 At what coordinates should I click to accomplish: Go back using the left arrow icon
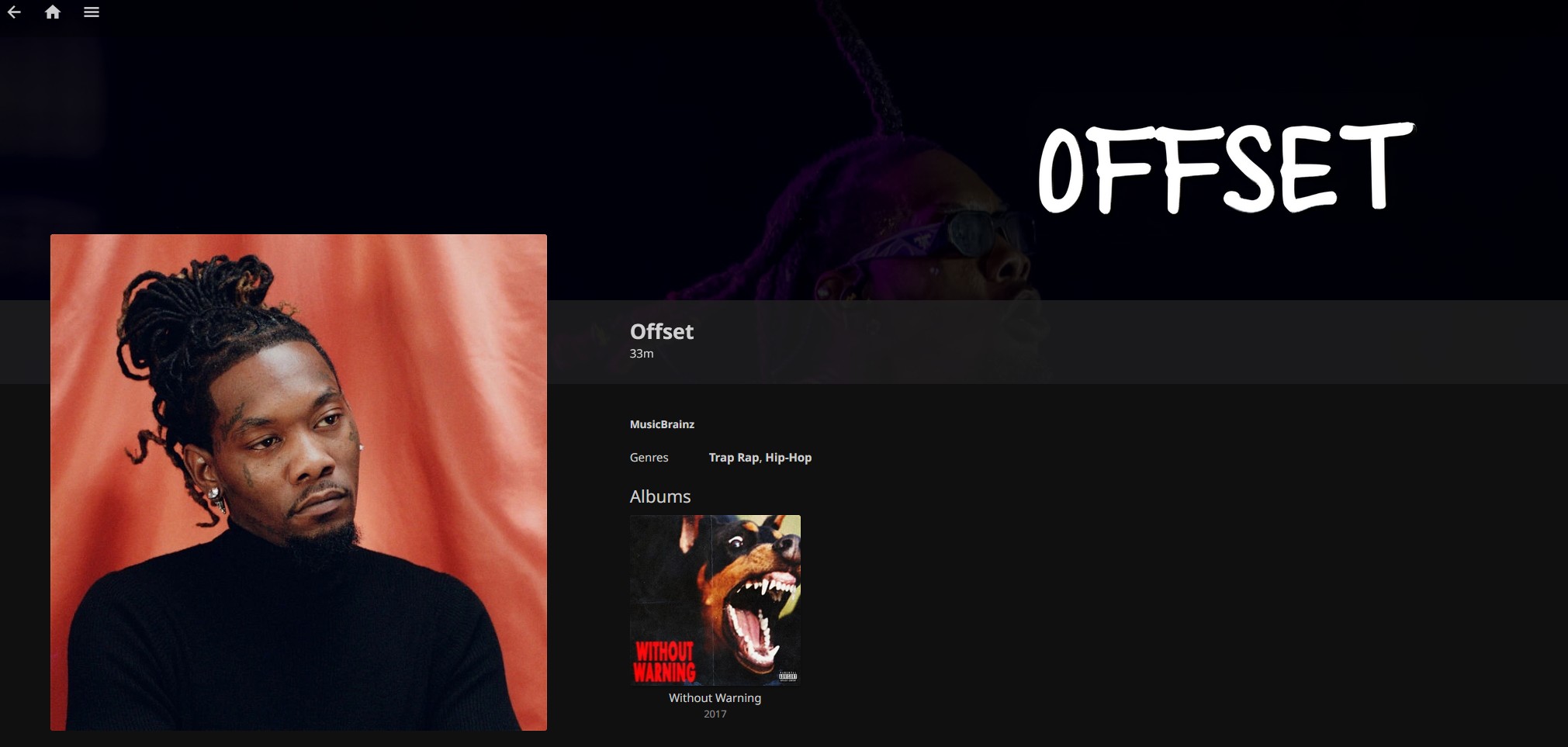[x=14, y=12]
